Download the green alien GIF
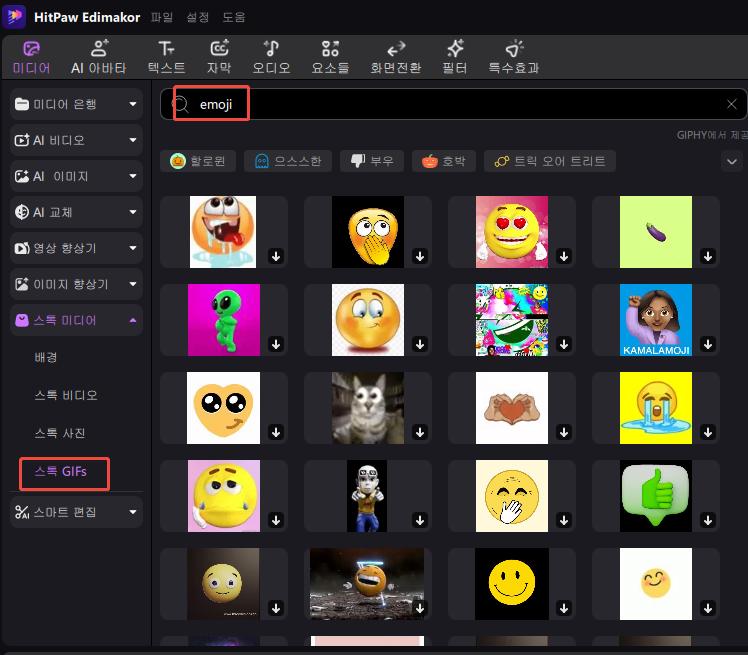This screenshot has width=748, height=655. pos(276,344)
